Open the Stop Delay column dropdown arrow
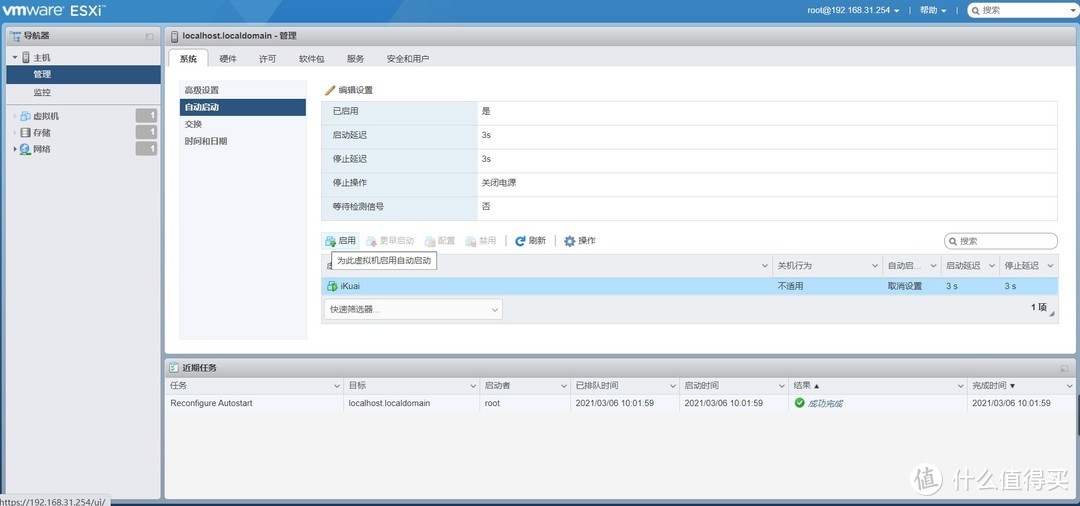This screenshot has height=506, width=1080. pos(1050,266)
